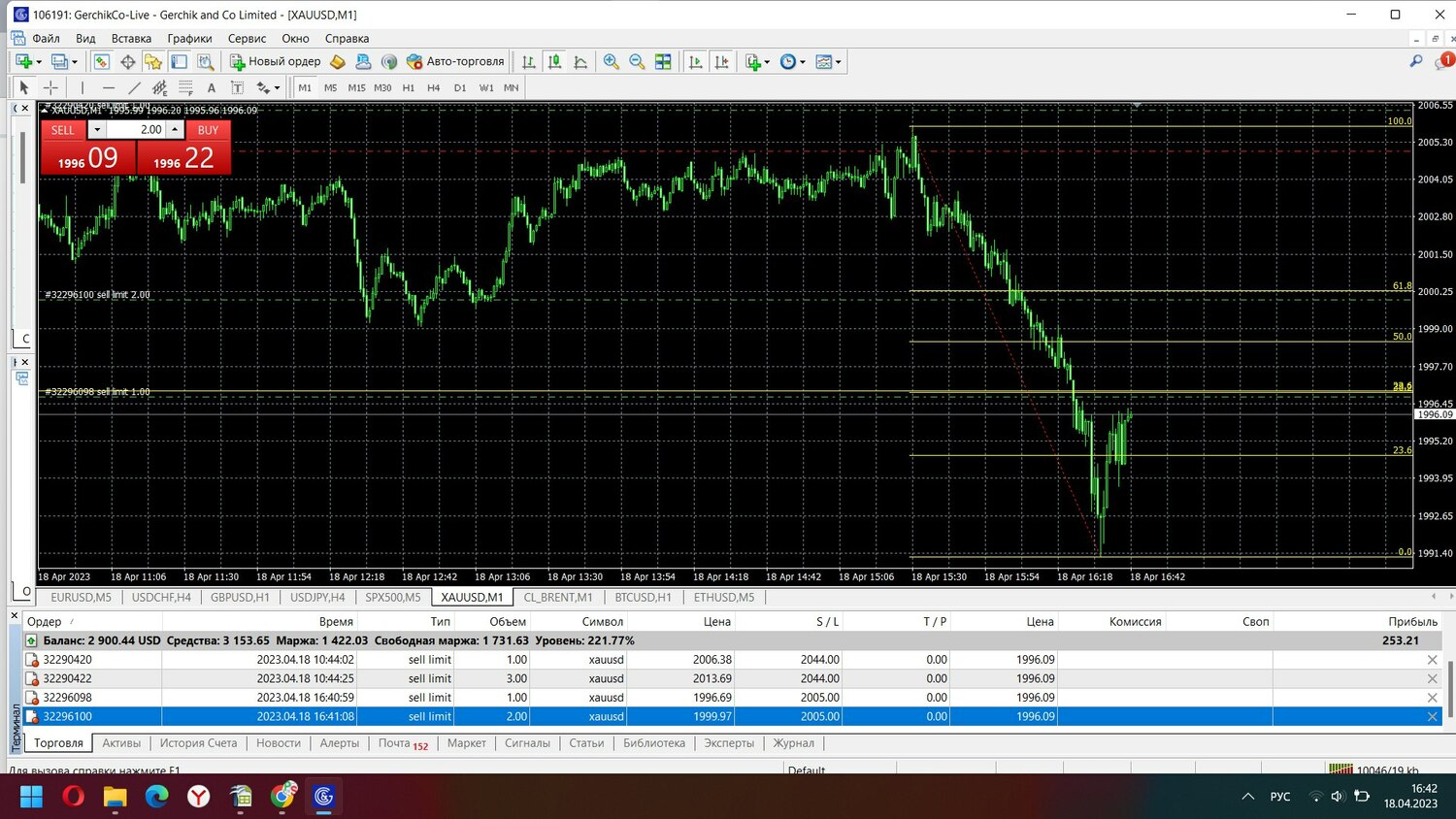1456x819 pixels.
Task: Switch timeframe to M15
Action: [x=356, y=87]
